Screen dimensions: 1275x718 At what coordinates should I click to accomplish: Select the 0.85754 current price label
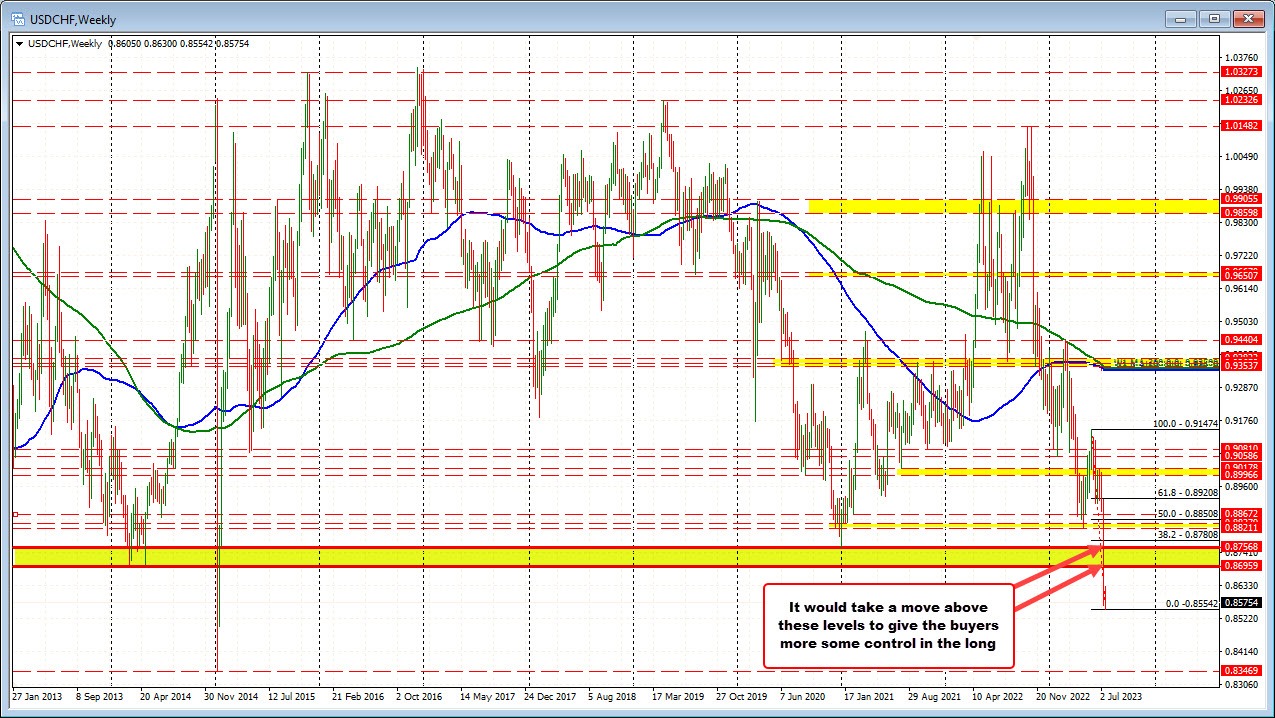click(x=1243, y=604)
